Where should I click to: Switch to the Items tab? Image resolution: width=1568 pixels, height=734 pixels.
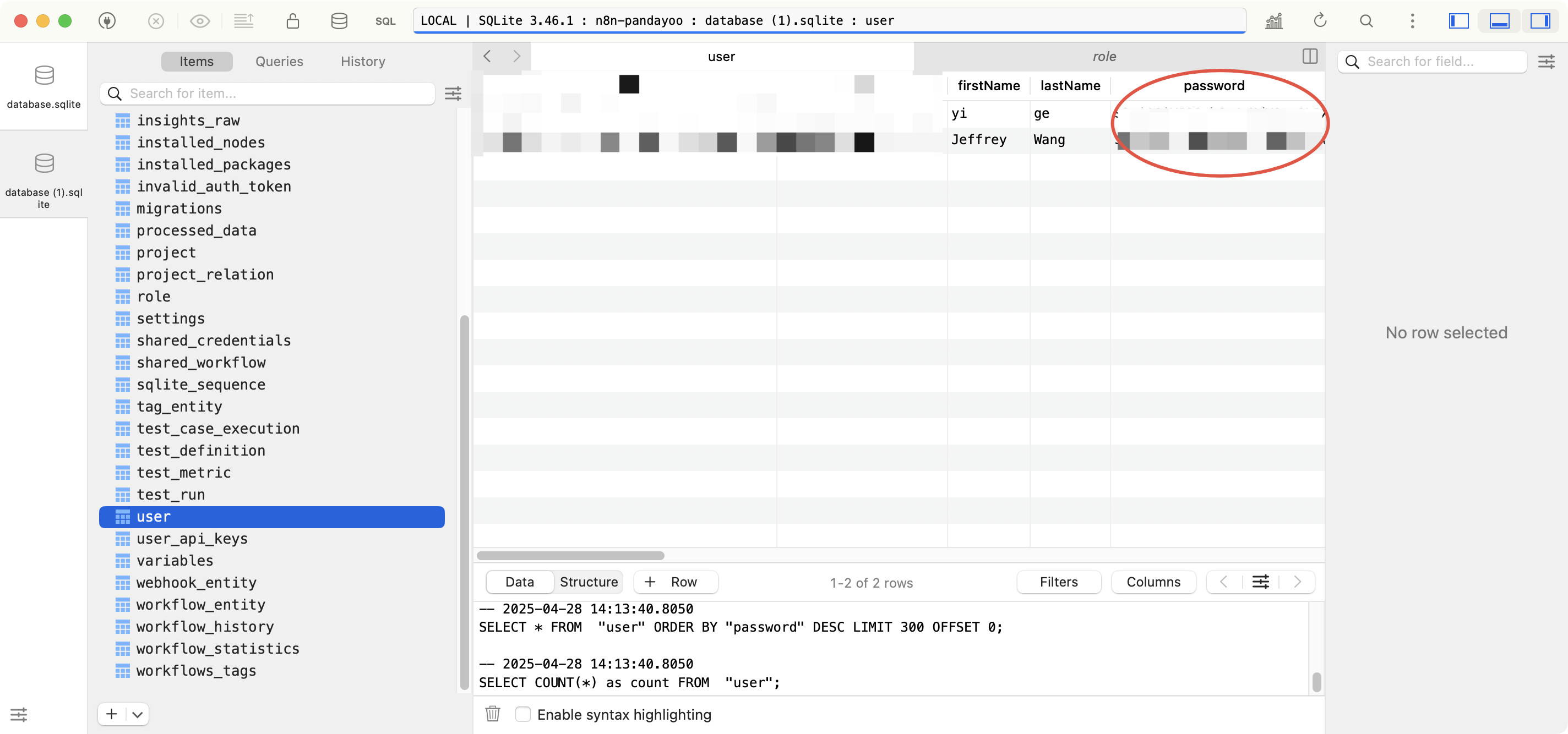[197, 61]
